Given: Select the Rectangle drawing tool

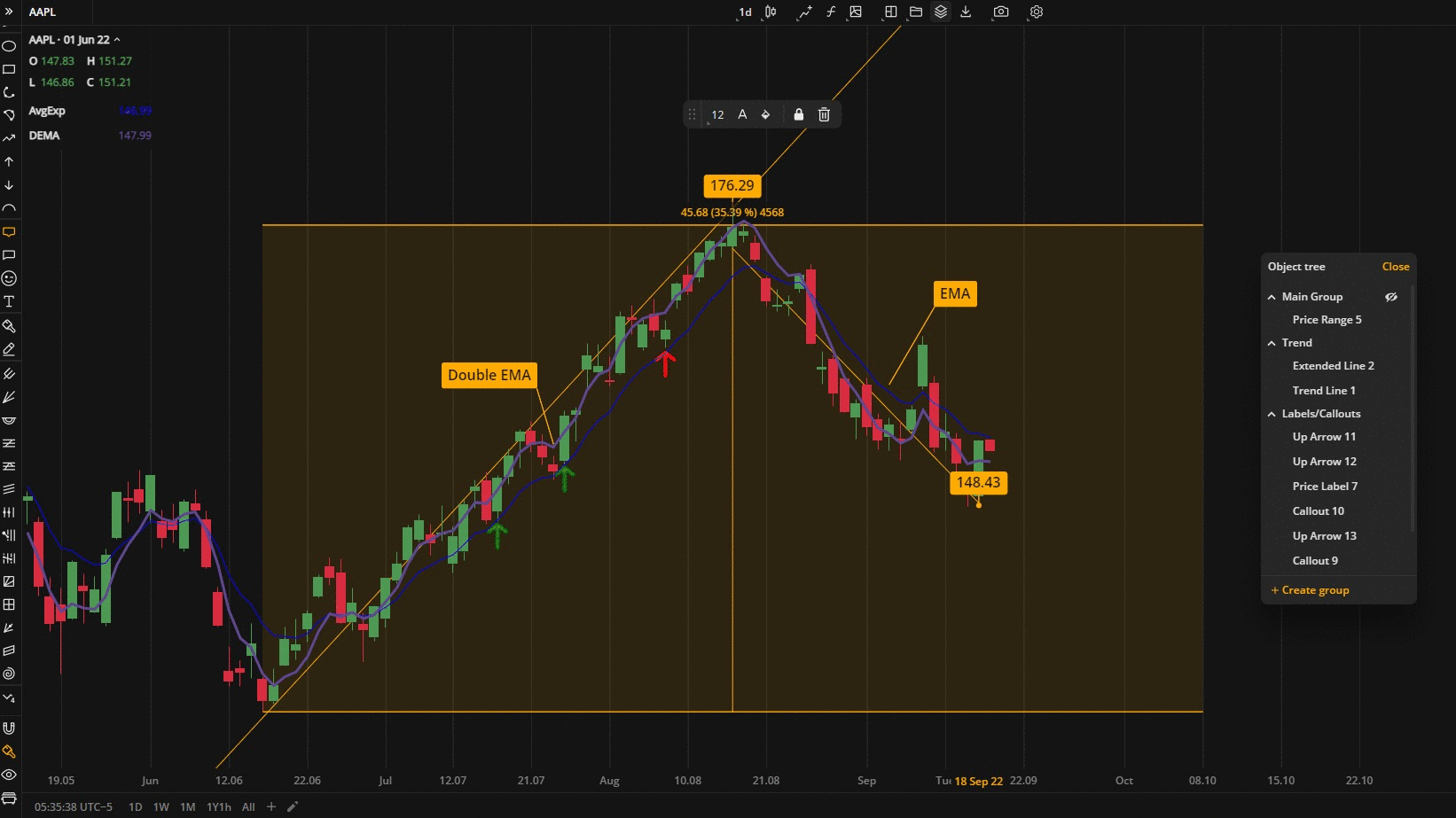Looking at the screenshot, I should [x=9, y=69].
